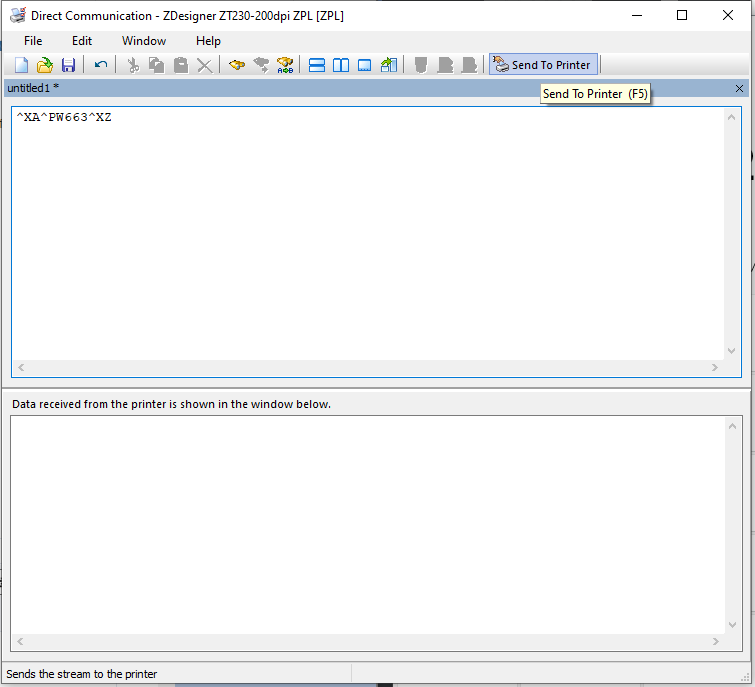Click the delete X icon
The width and height of the screenshot is (755, 687).
pos(204,65)
